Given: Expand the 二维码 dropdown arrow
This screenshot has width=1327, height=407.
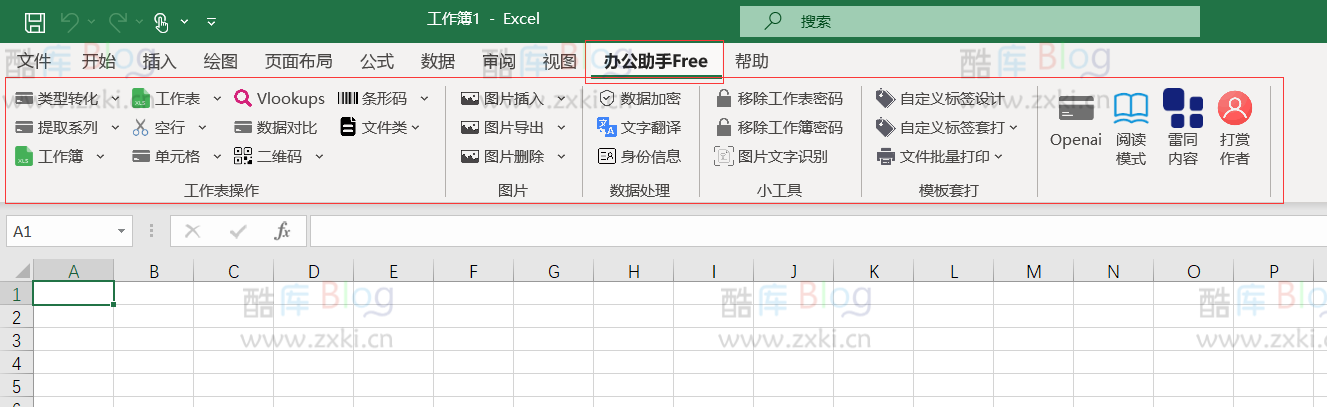Looking at the screenshot, I should 319,156.
